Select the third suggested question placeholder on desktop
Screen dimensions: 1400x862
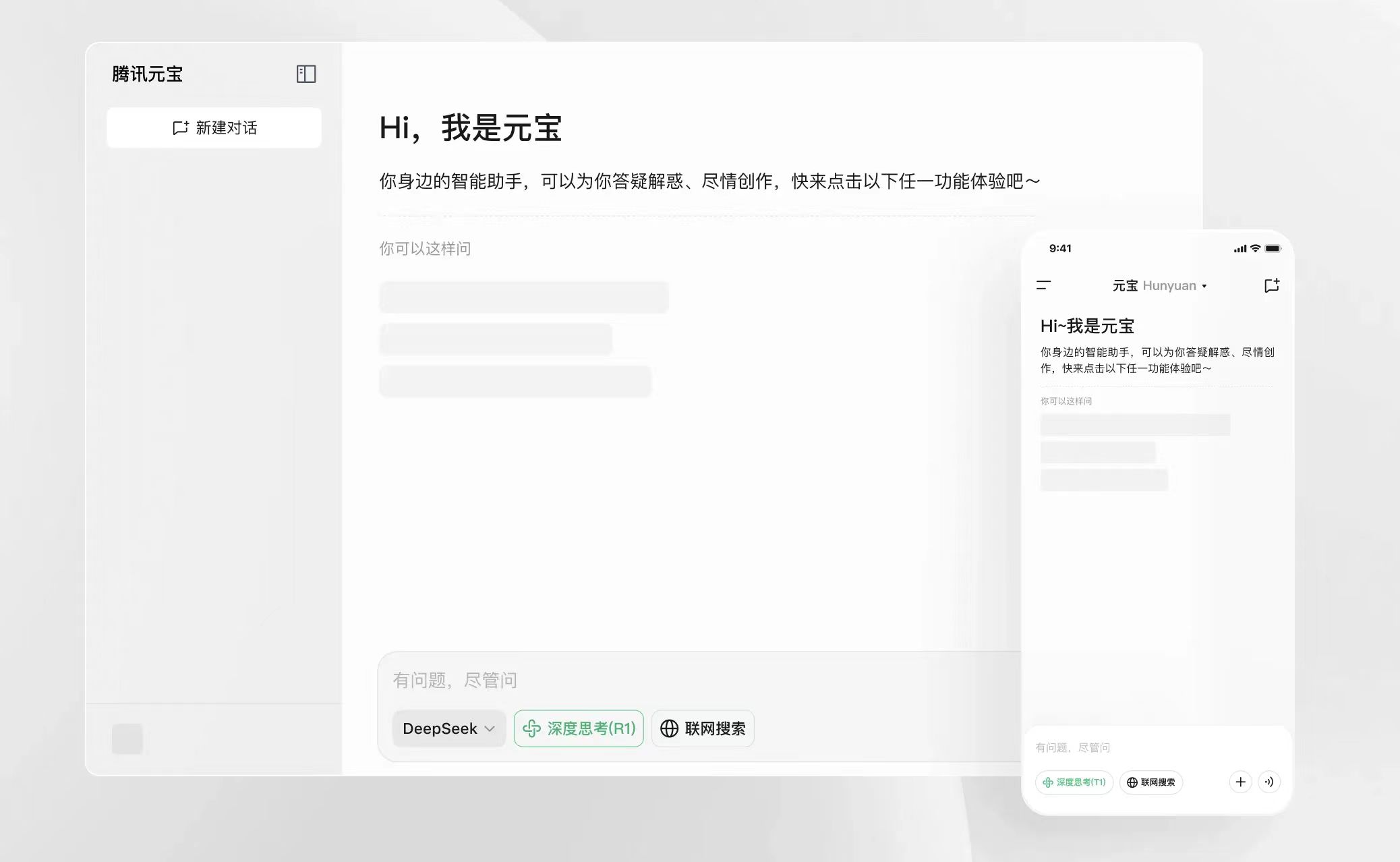515,382
